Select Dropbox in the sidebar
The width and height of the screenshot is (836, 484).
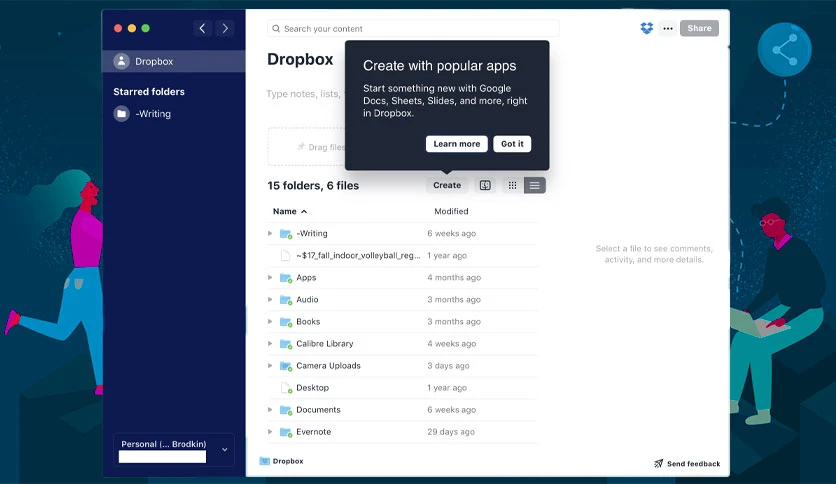[x=174, y=61]
